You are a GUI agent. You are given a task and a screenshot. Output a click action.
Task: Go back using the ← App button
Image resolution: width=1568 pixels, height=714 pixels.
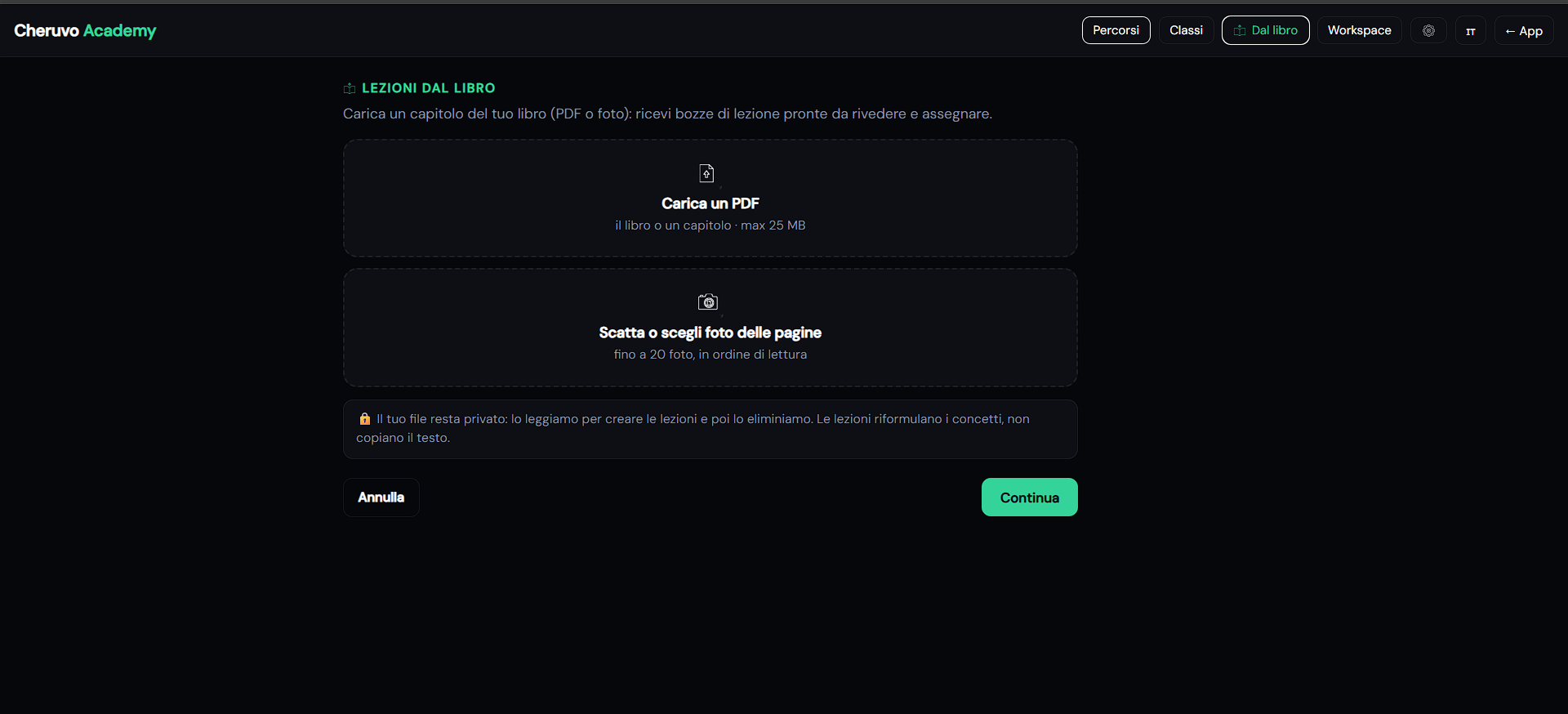(1524, 30)
